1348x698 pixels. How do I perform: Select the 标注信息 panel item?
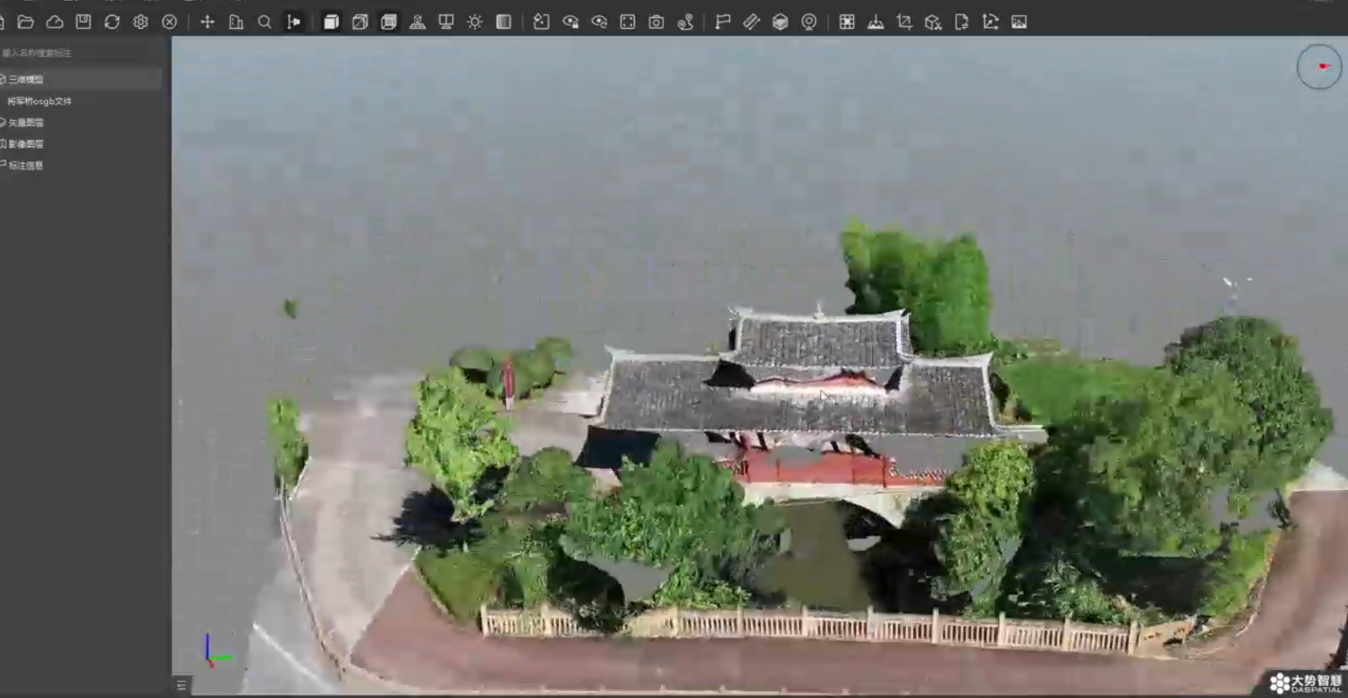(x=26, y=166)
